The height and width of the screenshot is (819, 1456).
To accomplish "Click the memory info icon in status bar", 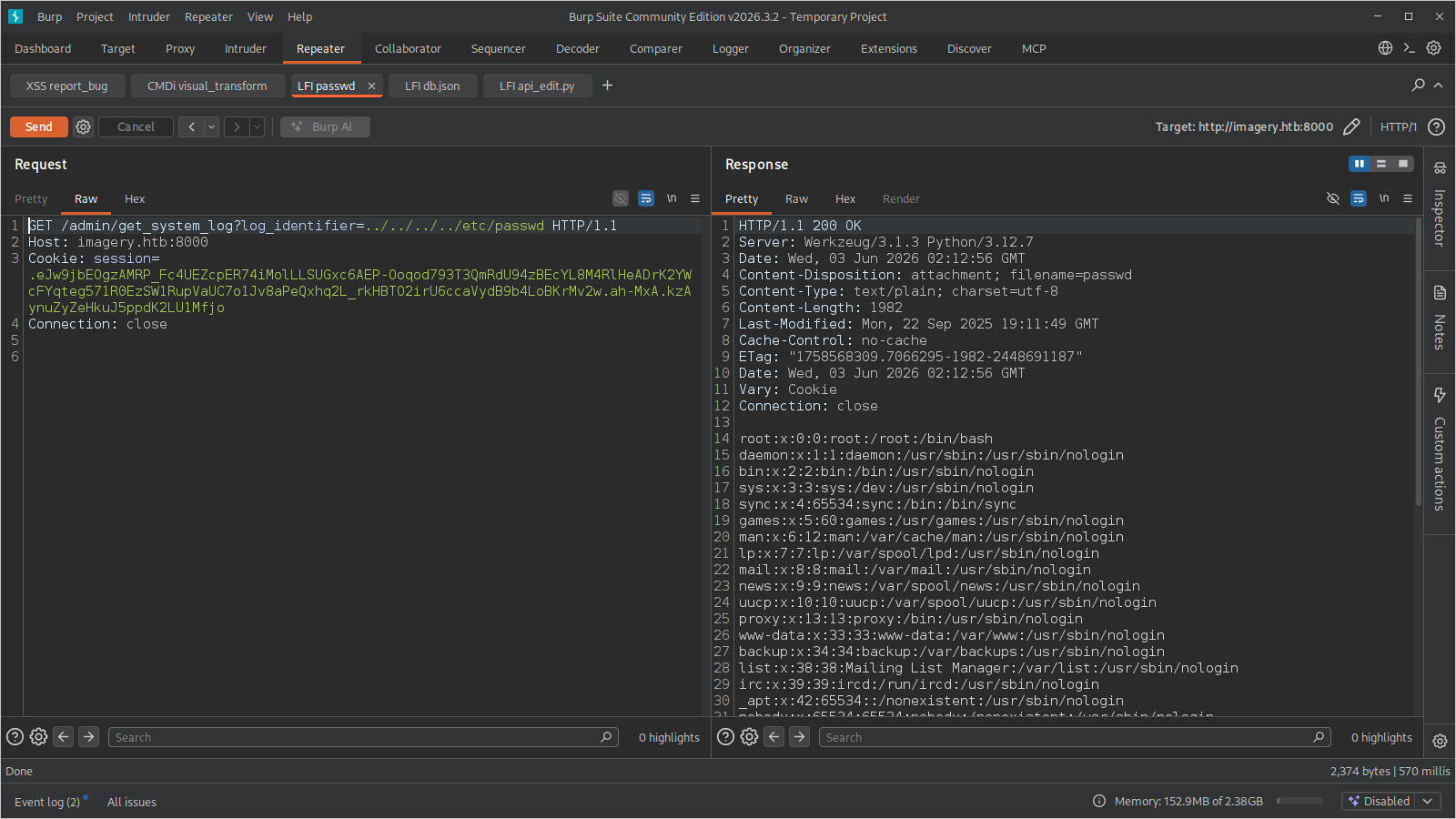I will pyautogui.click(x=1099, y=801).
